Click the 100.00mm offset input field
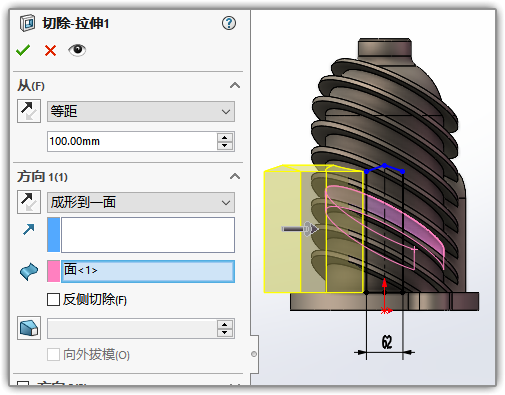The image size is (505, 395). (132, 141)
